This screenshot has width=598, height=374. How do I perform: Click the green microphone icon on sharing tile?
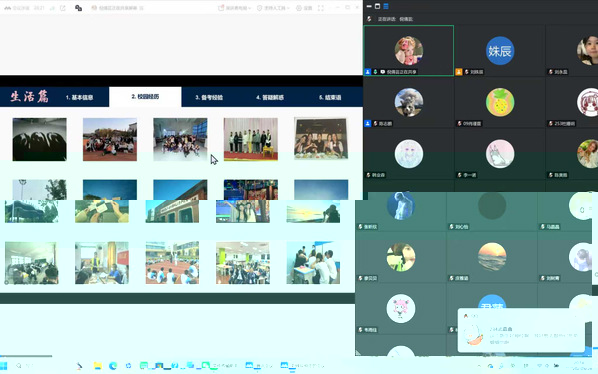coord(376,72)
